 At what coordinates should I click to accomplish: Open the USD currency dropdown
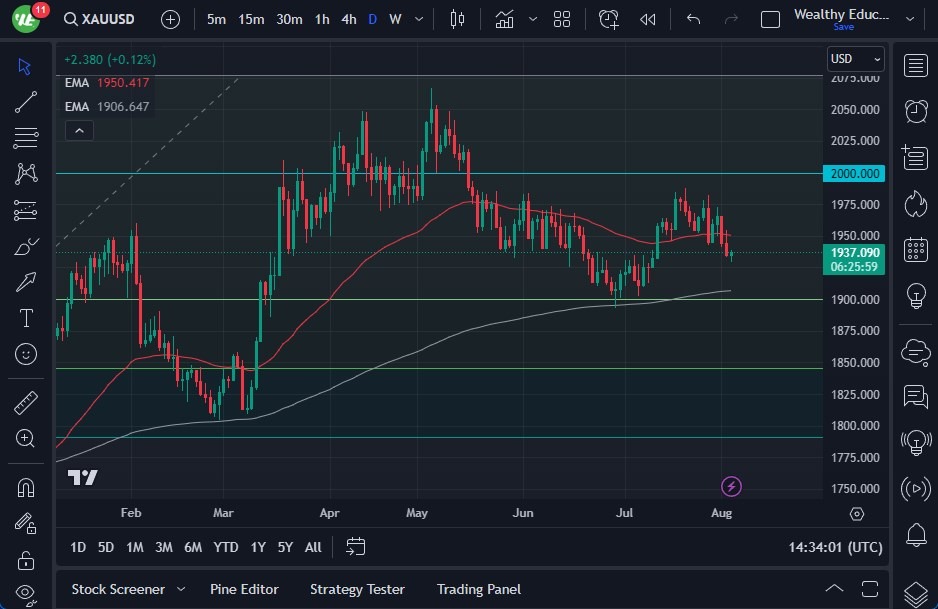(856, 59)
